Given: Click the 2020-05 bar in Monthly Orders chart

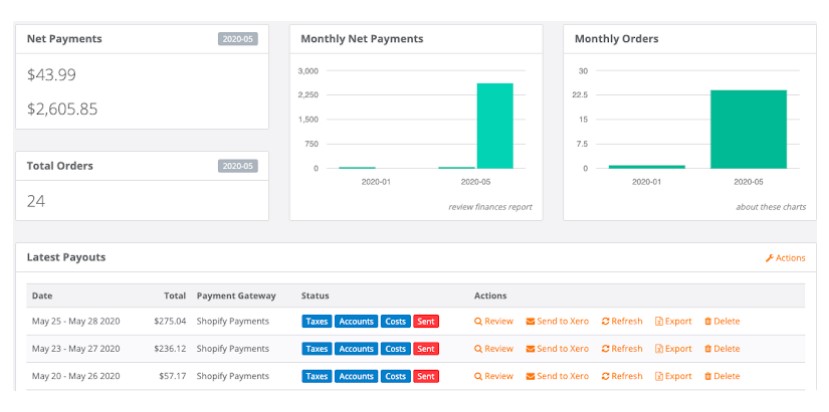Looking at the screenshot, I should pyautogui.click(x=748, y=129).
